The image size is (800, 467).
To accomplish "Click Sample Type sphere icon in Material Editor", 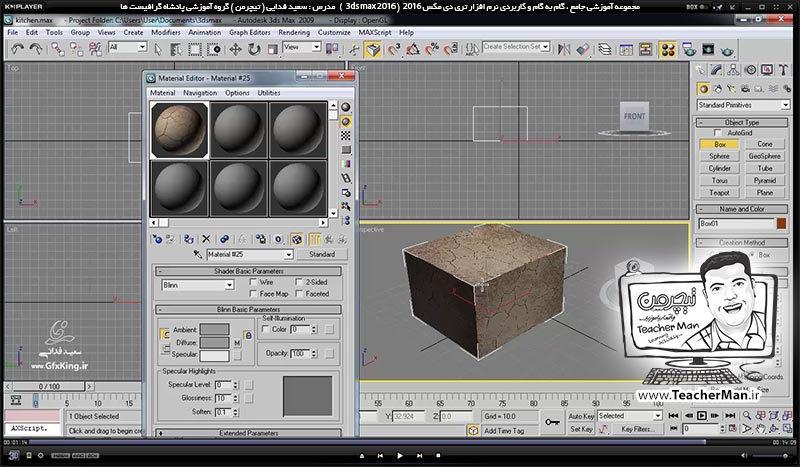I will 346,107.
